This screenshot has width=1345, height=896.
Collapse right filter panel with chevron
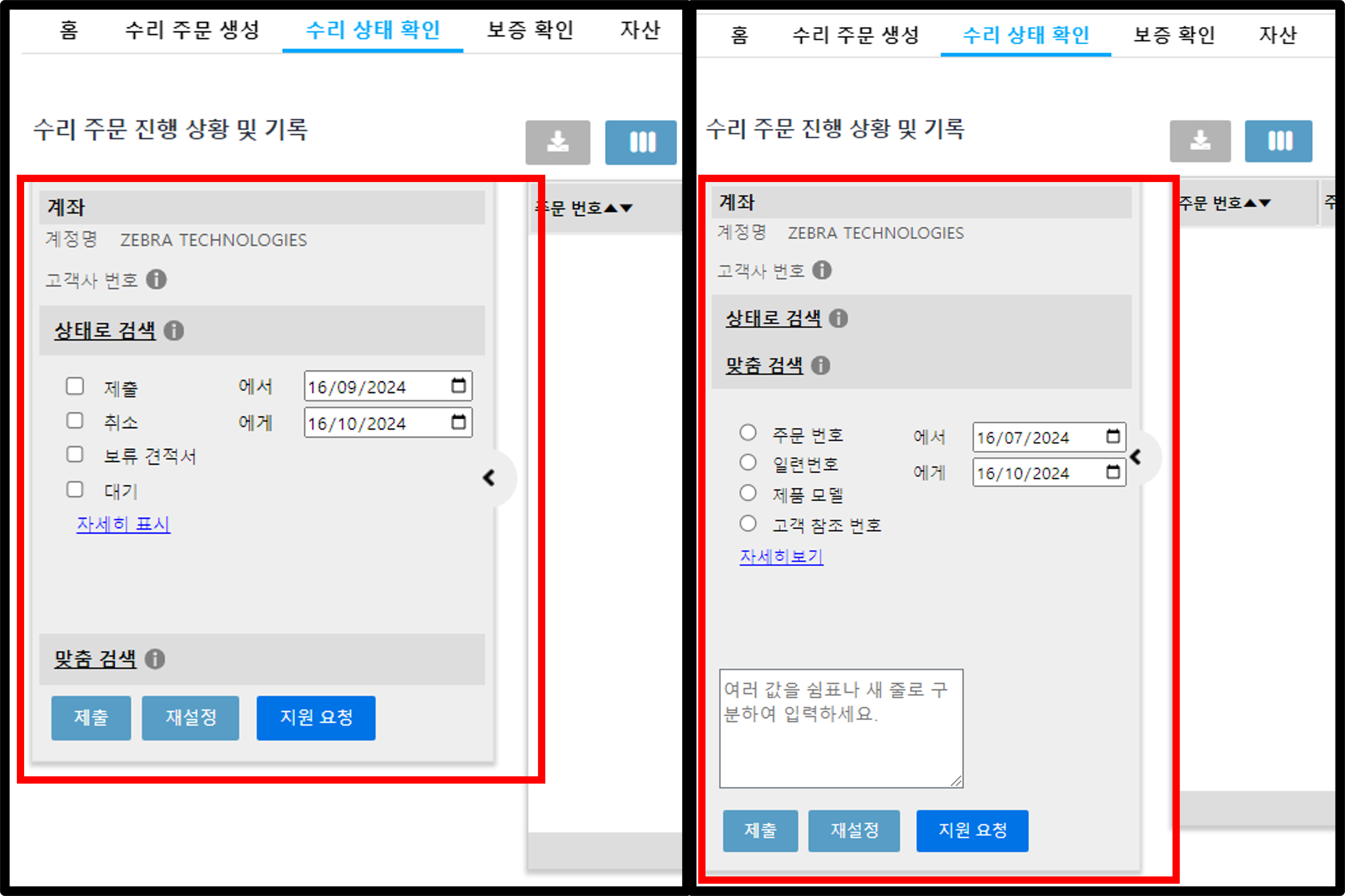coord(1137,457)
